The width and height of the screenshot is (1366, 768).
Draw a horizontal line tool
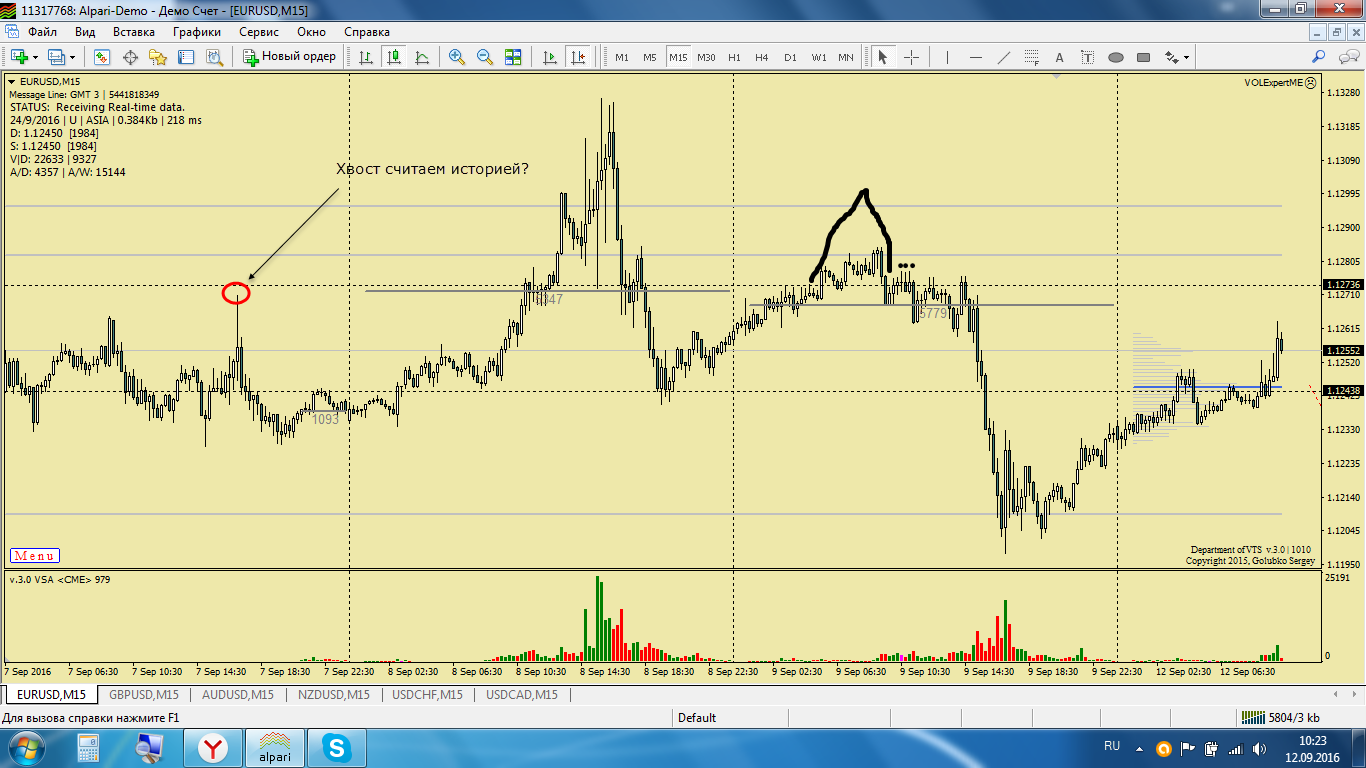(x=975, y=57)
